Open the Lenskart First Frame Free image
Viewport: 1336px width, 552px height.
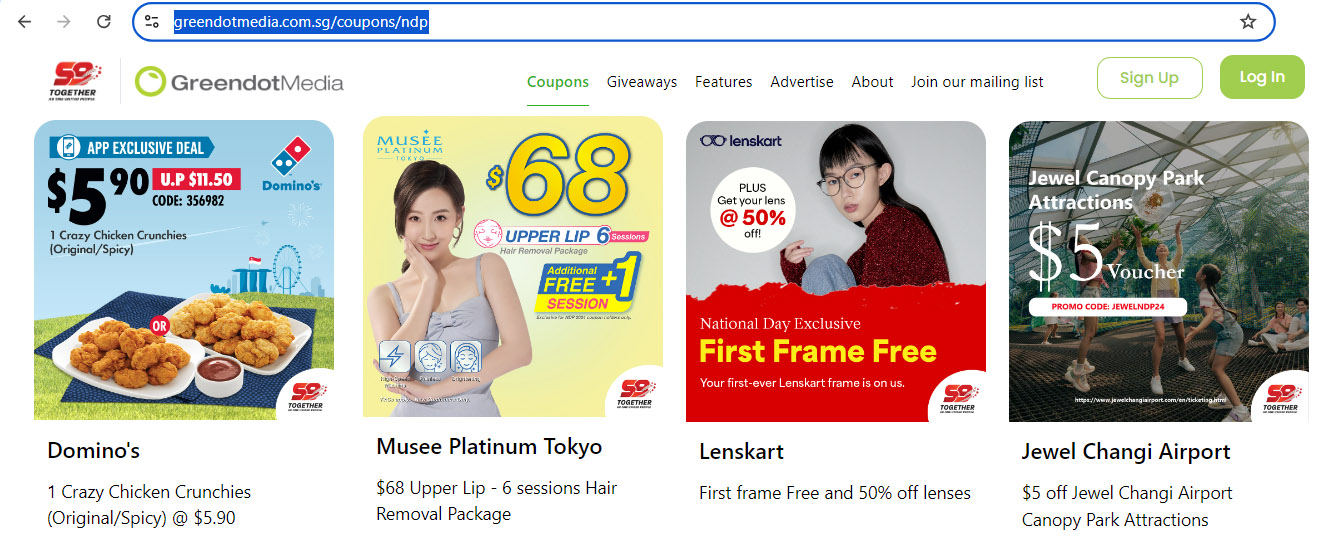(836, 271)
